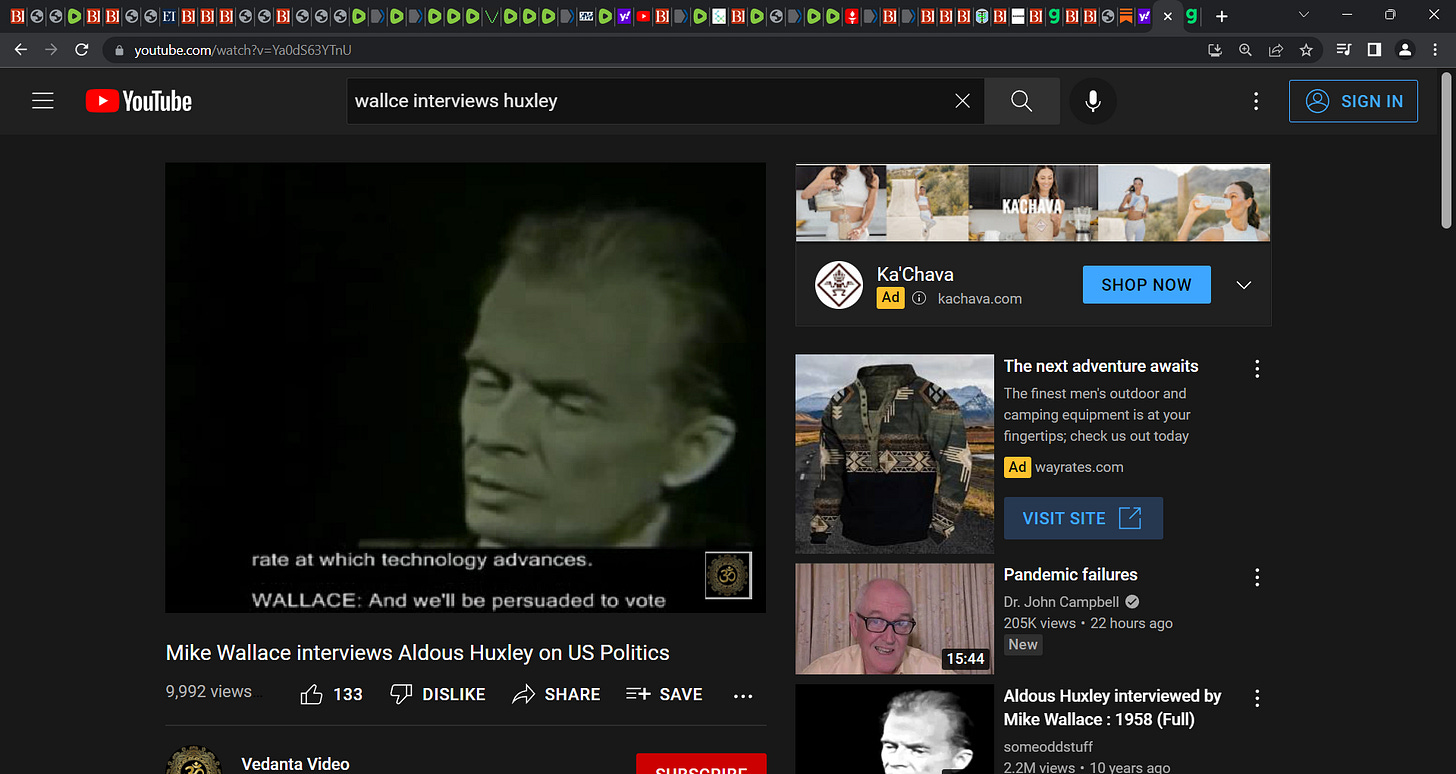Viewport: 1456px width, 774px height.
Task: Expand the Ka'Chava ad with its chevron
Action: pyautogui.click(x=1243, y=284)
